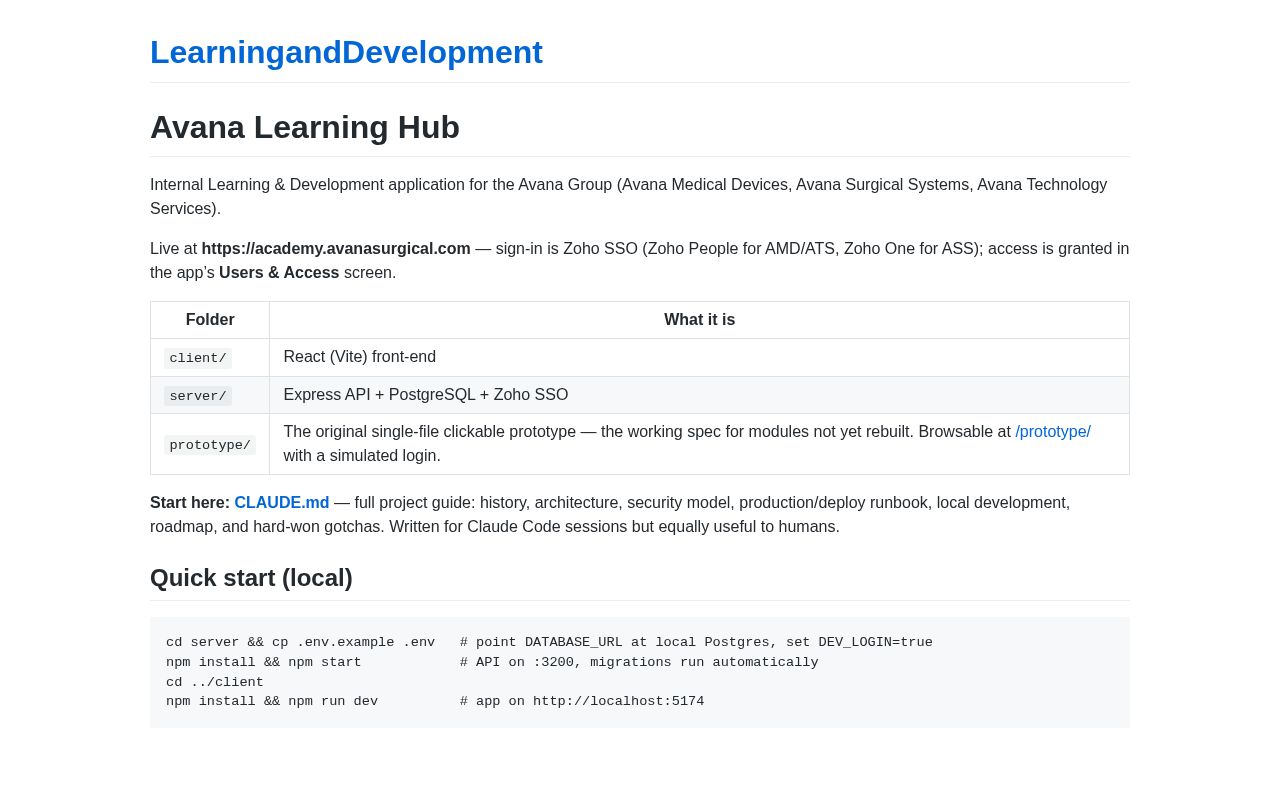This screenshot has width=1280, height=800.
Task: Click the Folder column header
Action: (210, 320)
